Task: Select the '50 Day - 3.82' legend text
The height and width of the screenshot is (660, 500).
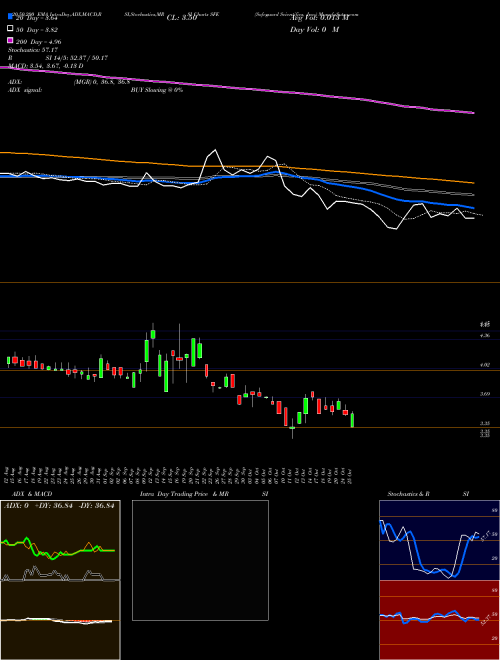Action: [37, 30]
